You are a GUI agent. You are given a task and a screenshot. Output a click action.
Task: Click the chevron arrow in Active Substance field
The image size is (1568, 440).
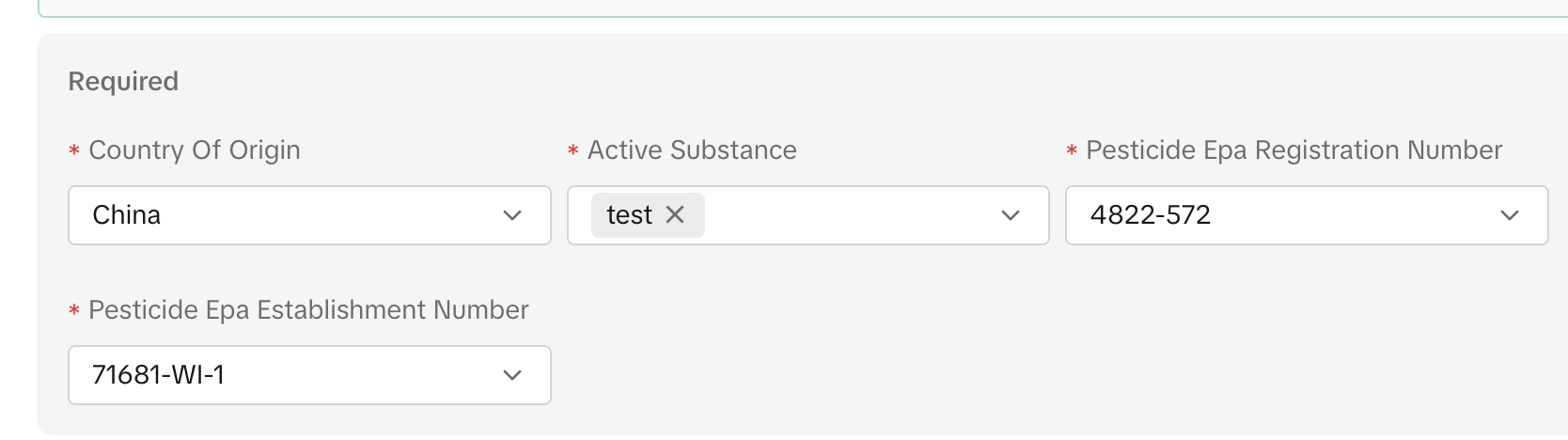coord(1011,215)
